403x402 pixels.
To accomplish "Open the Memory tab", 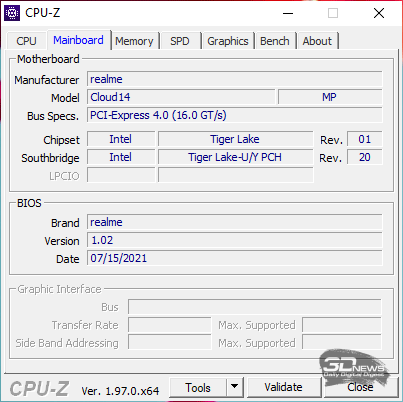I will pos(134,41).
